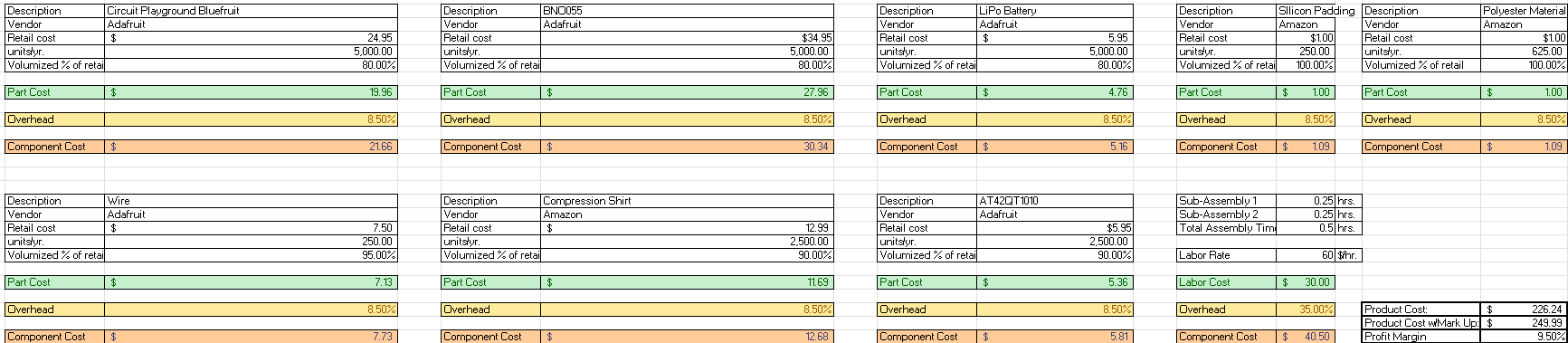The width and height of the screenshot is (1568, 343).
Task: Select the 'Product Cost w/Mark Up' label
Action: (1421, 323)
